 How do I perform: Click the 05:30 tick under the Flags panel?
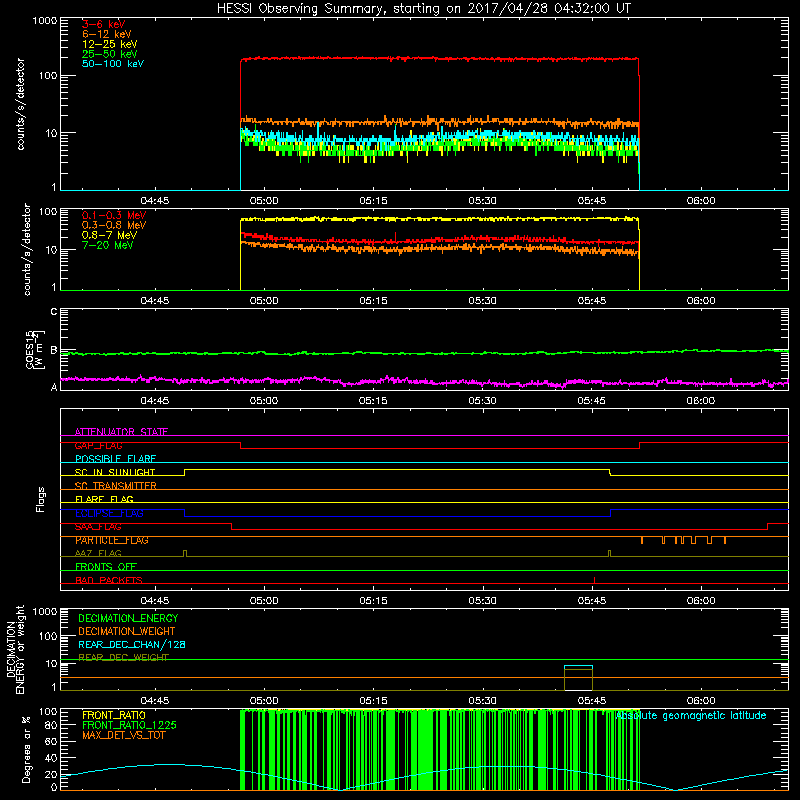[x=482, y=601]
